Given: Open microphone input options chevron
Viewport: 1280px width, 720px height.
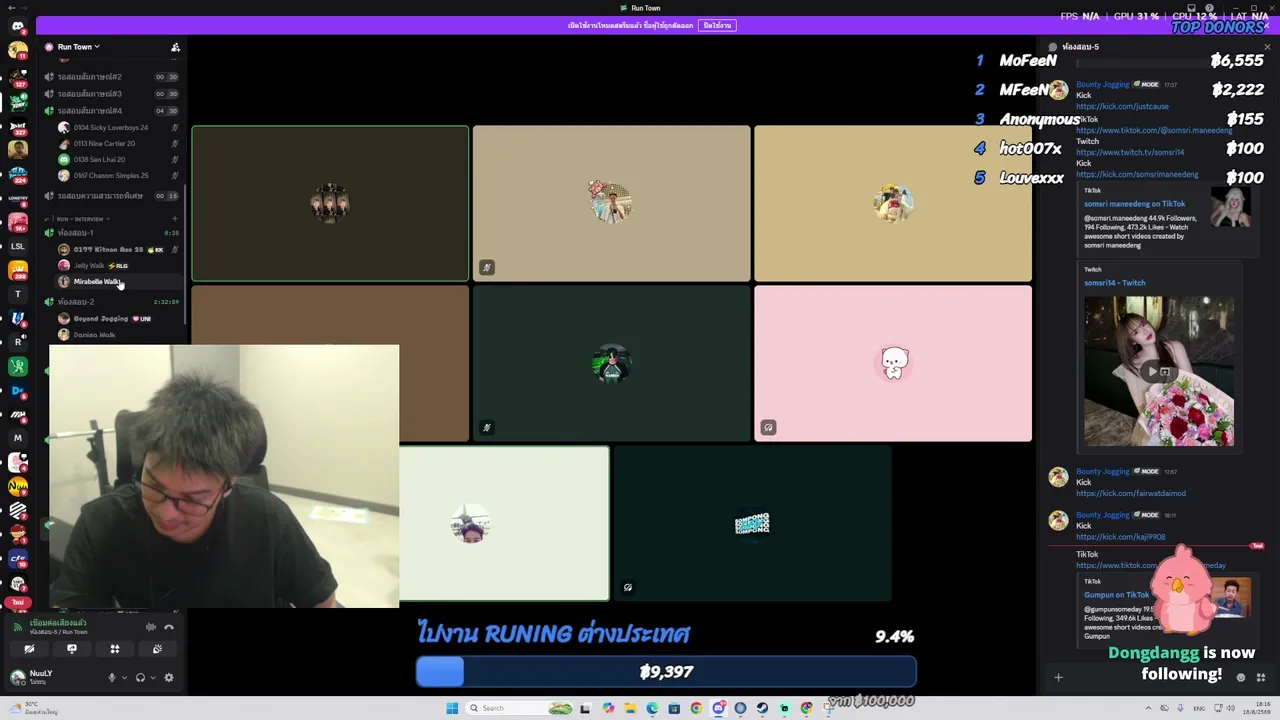Looking at the screenshot, I should pos(124,678).
